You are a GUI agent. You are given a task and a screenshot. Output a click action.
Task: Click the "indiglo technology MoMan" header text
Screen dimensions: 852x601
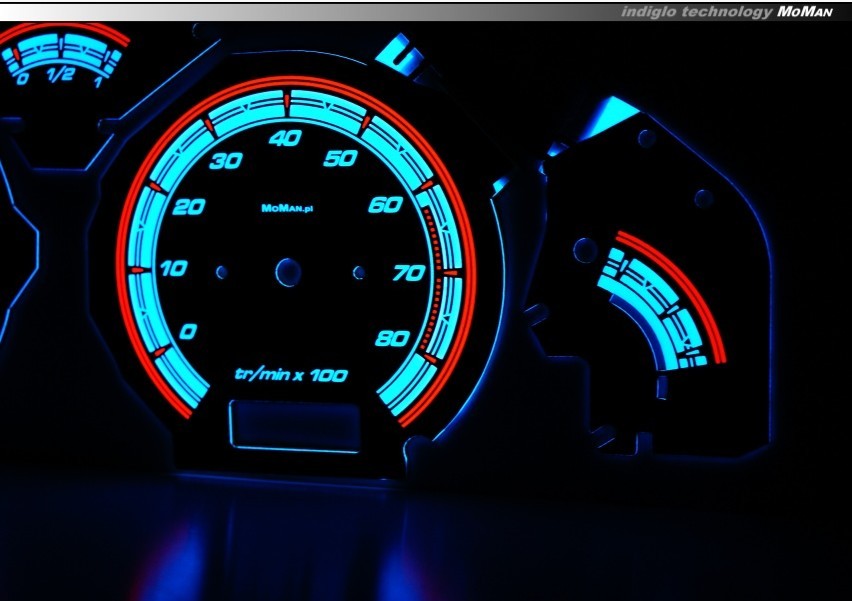[726, 12]
